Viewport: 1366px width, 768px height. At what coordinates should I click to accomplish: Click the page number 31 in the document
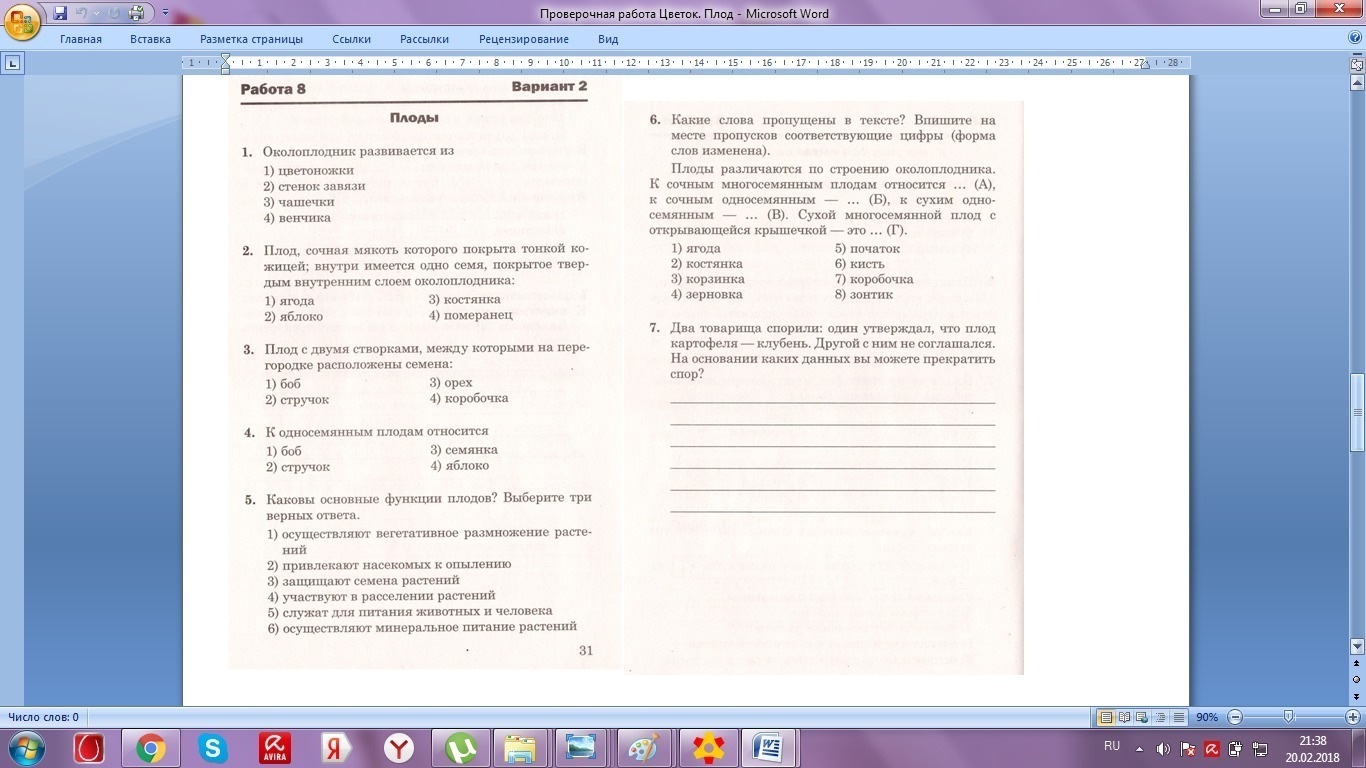[586, 651]
